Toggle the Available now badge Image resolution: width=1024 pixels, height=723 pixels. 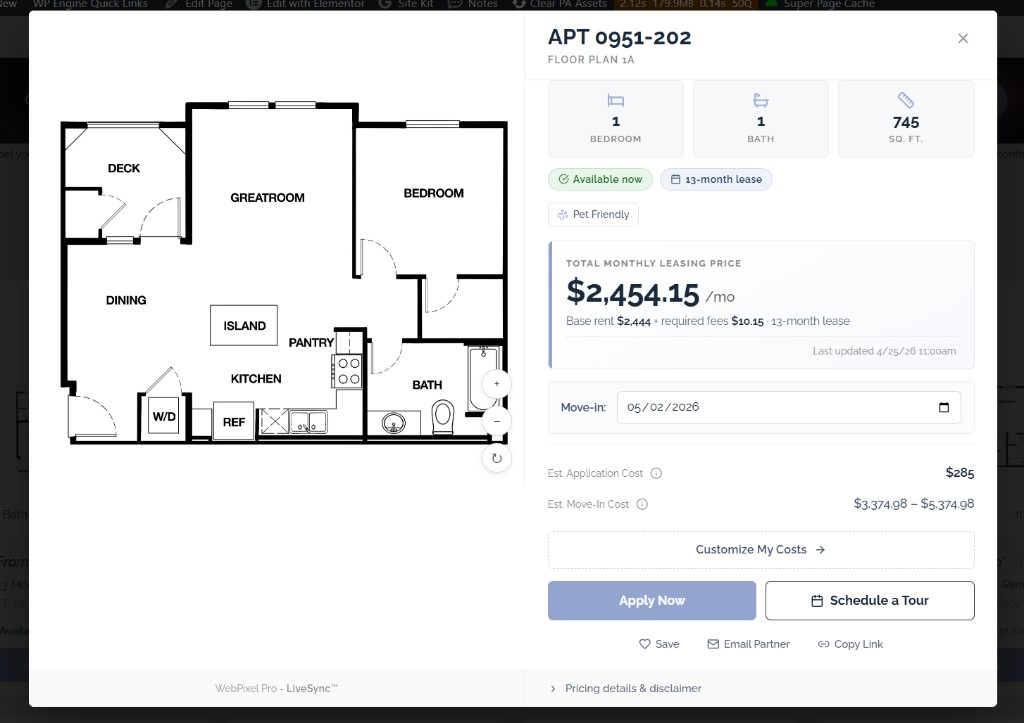click(600, 179)
